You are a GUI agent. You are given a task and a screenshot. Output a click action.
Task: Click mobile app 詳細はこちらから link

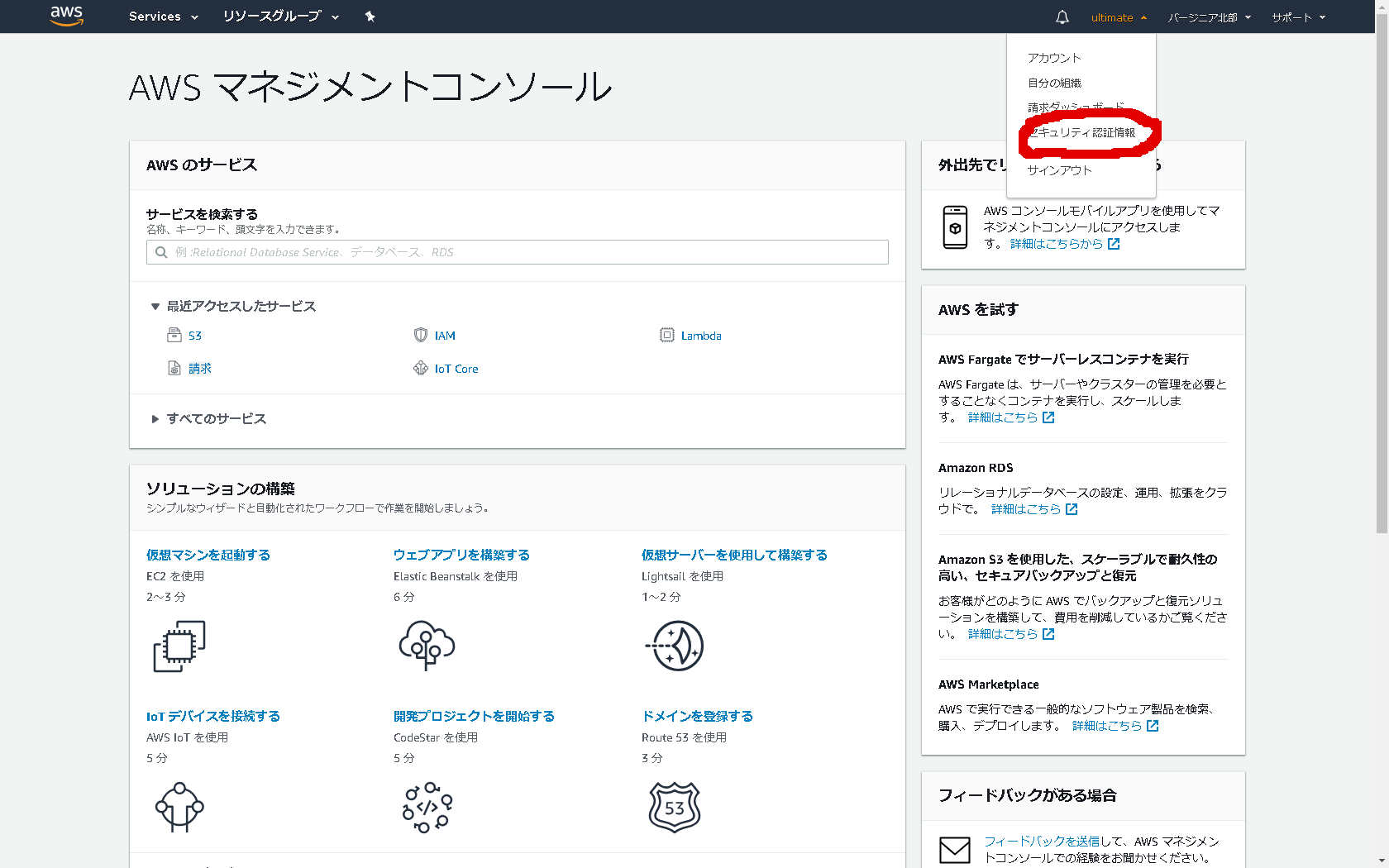pos(1057,244)
